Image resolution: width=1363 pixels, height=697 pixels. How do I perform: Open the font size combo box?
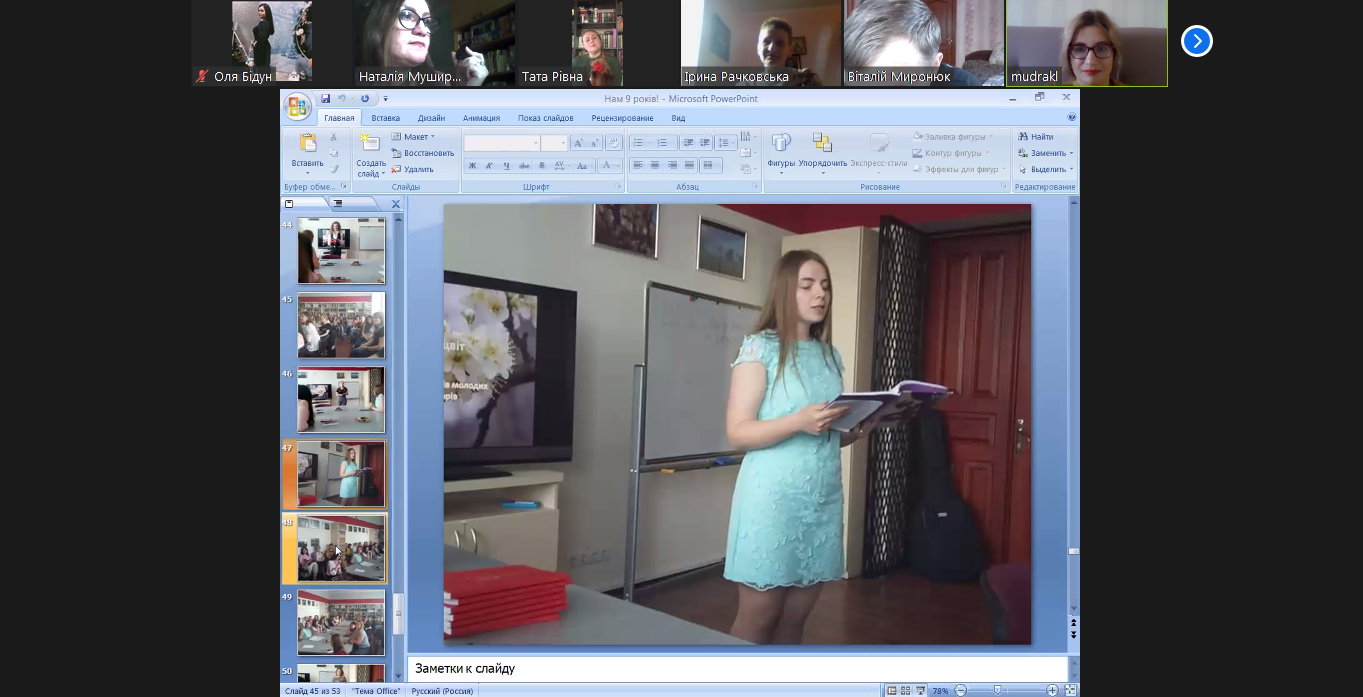pos(555,143)
